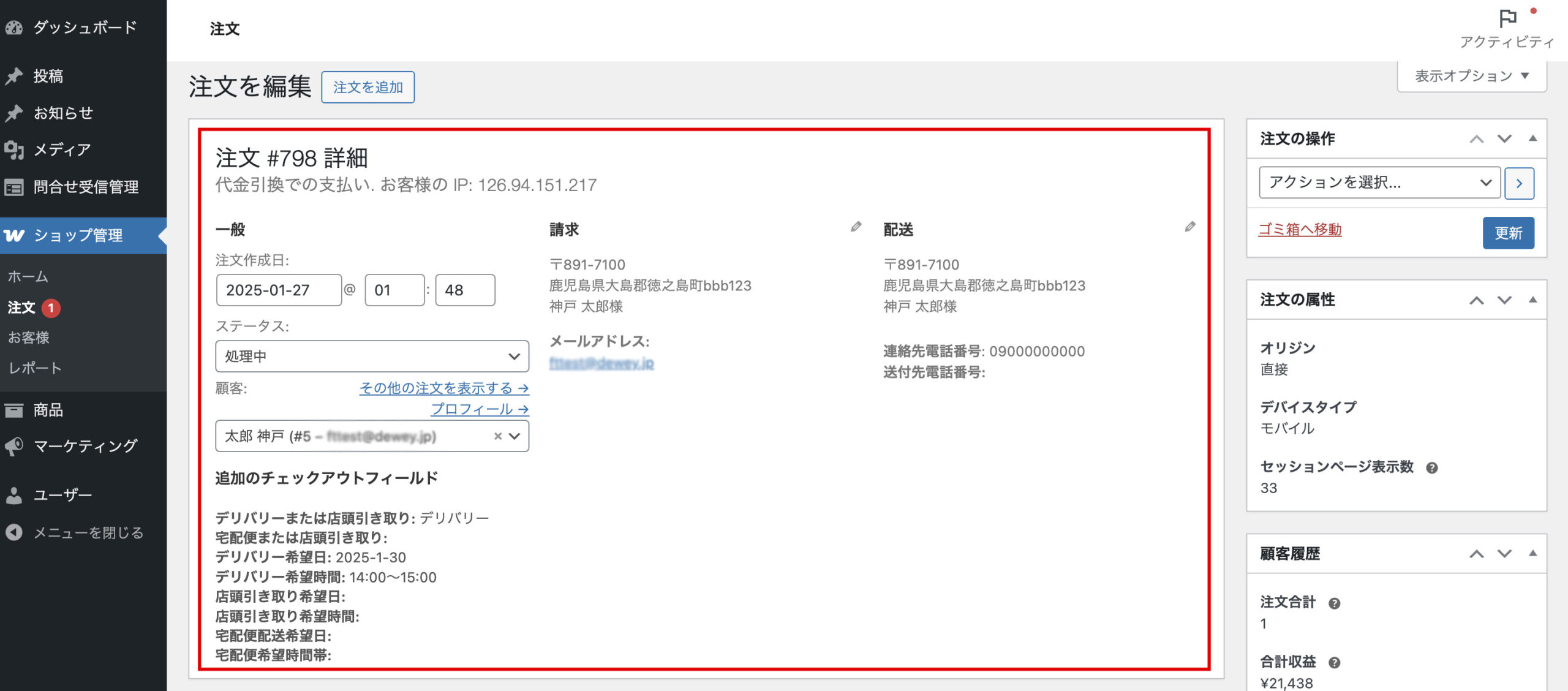The image size is (1568, 691).
Task: Toggle the 注文の属性 panel collapse triangle
Action: tap(1532, 300)
